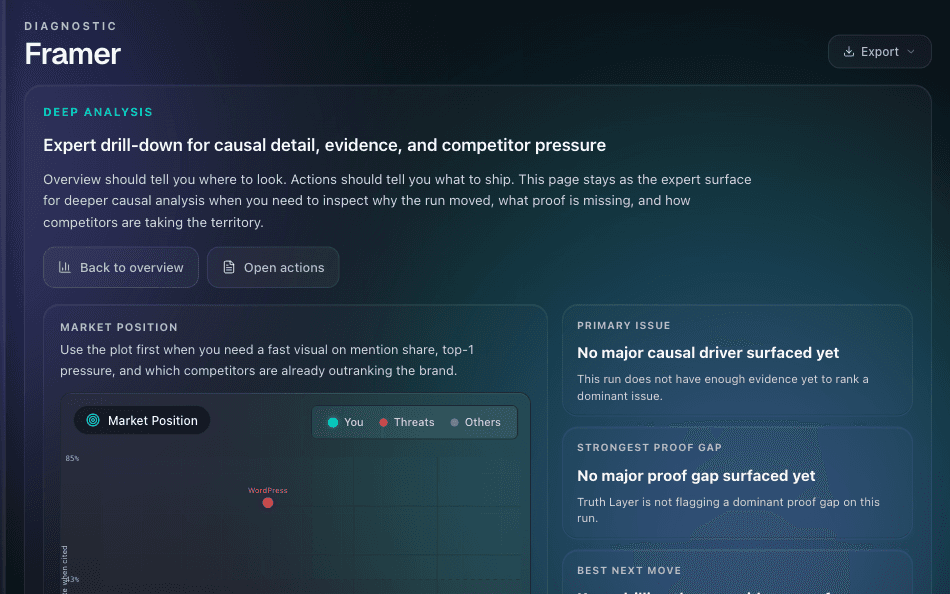
Task: Toggle the Threats series legend label
Action: (x=414, y=423)
